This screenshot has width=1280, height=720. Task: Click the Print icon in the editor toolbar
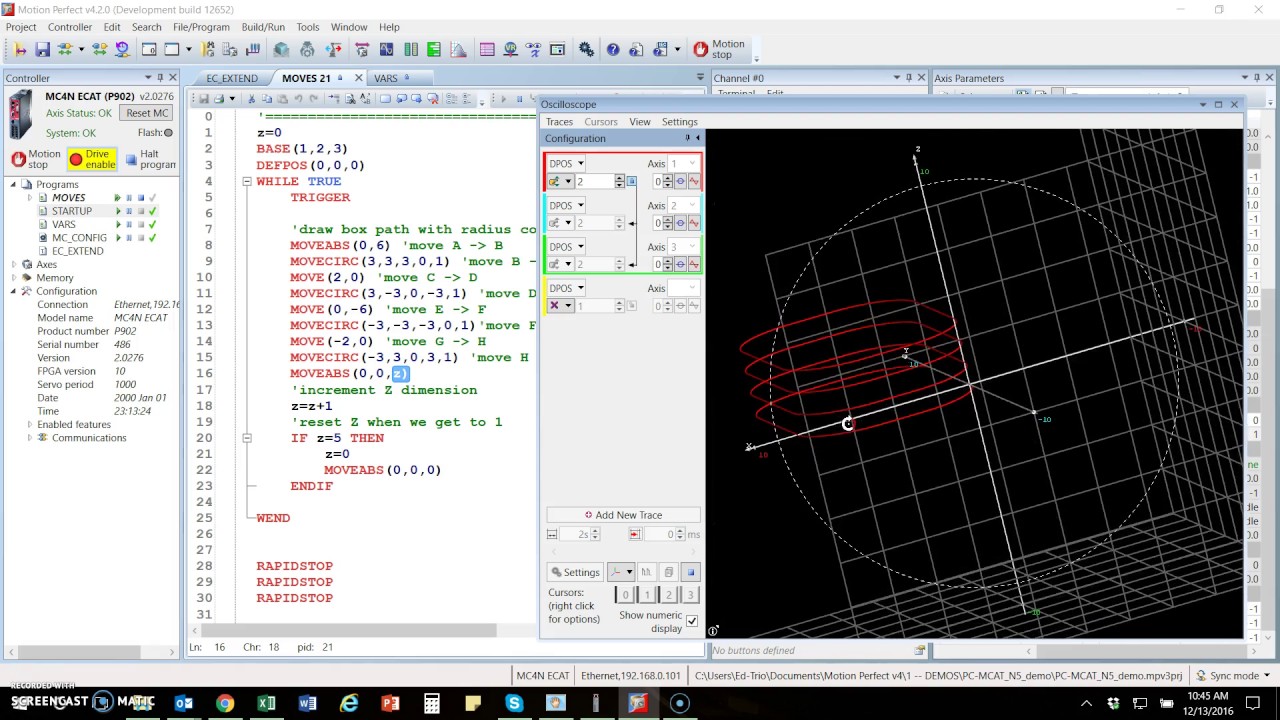point(219,99)
